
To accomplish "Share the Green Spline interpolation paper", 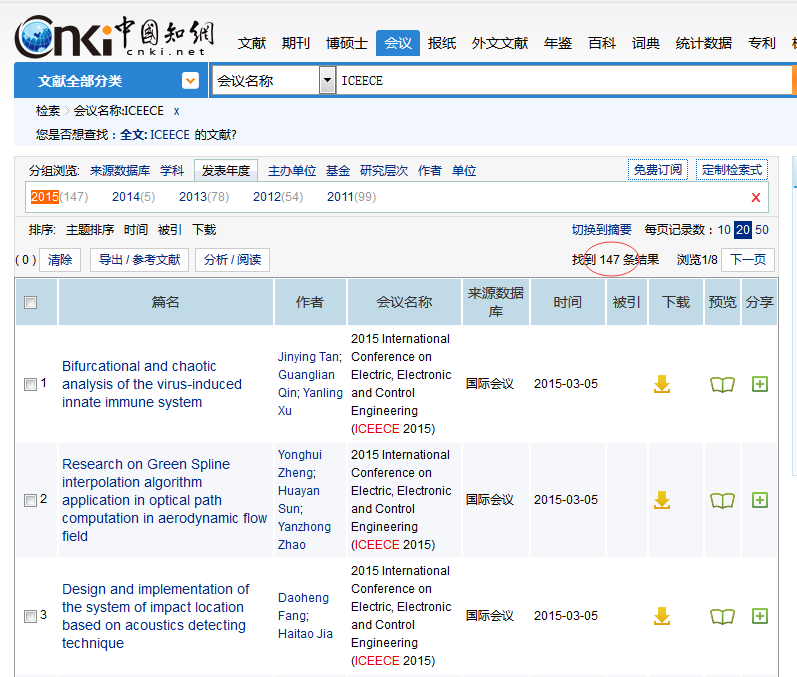I will pyautogui.click(x=759, y=500).
